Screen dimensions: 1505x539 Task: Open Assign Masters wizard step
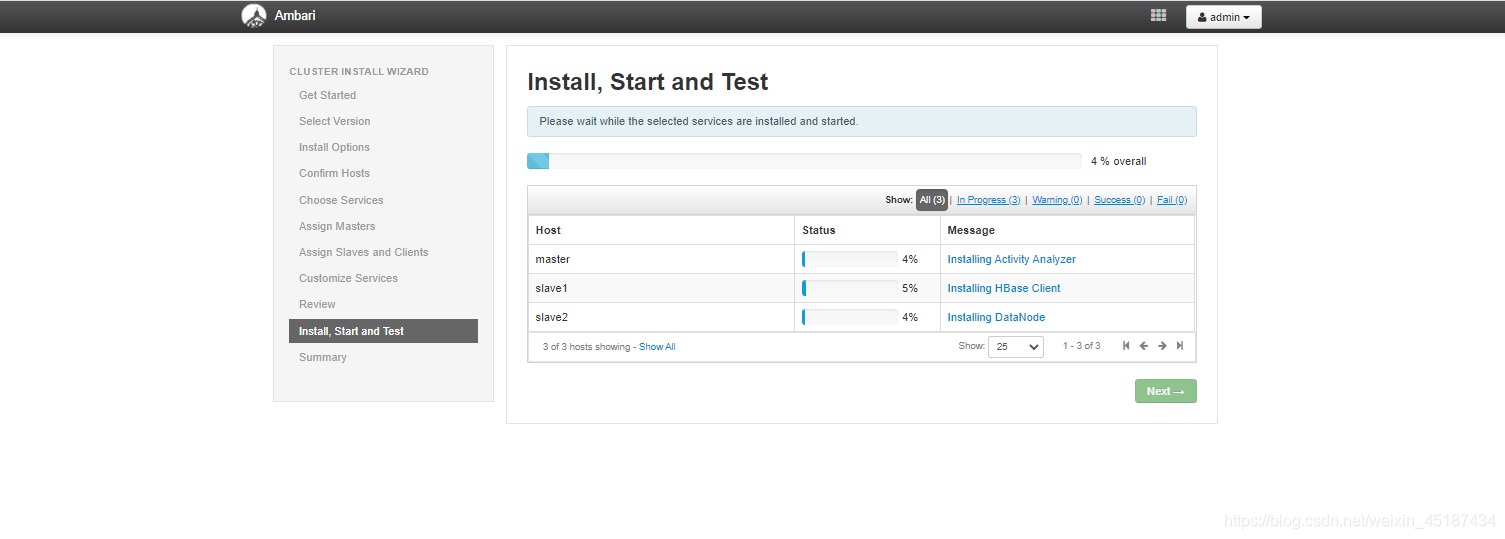point(337,226)
